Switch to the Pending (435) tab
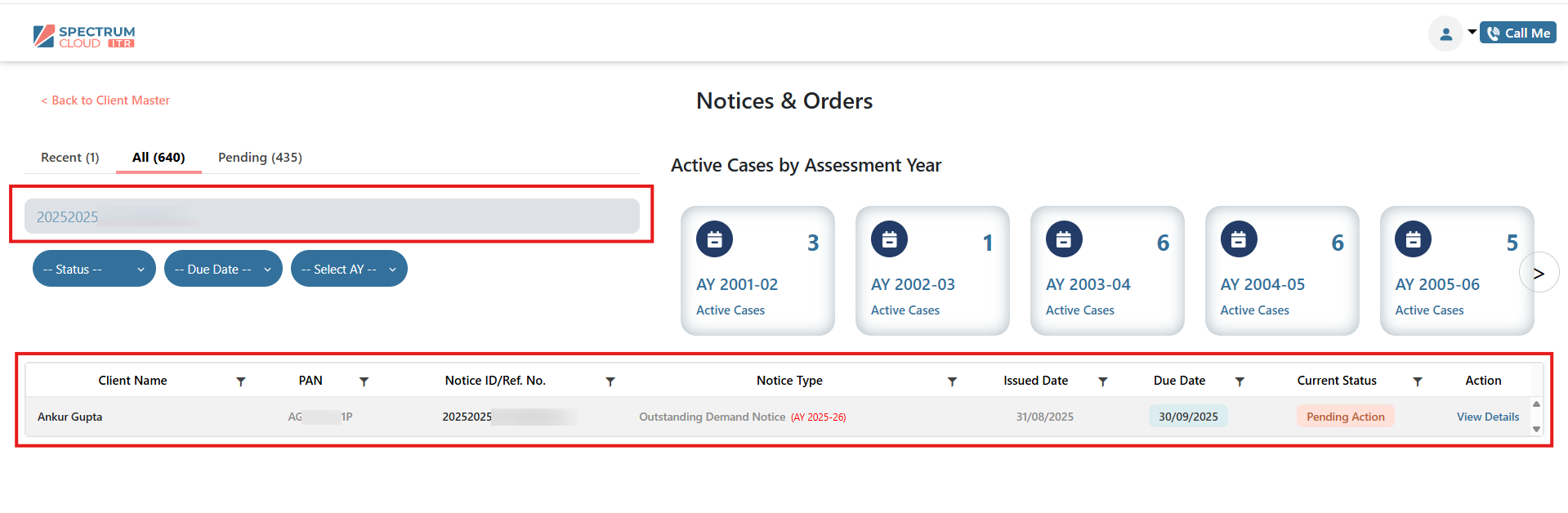The image size is (1568, 513). point(260,157)
